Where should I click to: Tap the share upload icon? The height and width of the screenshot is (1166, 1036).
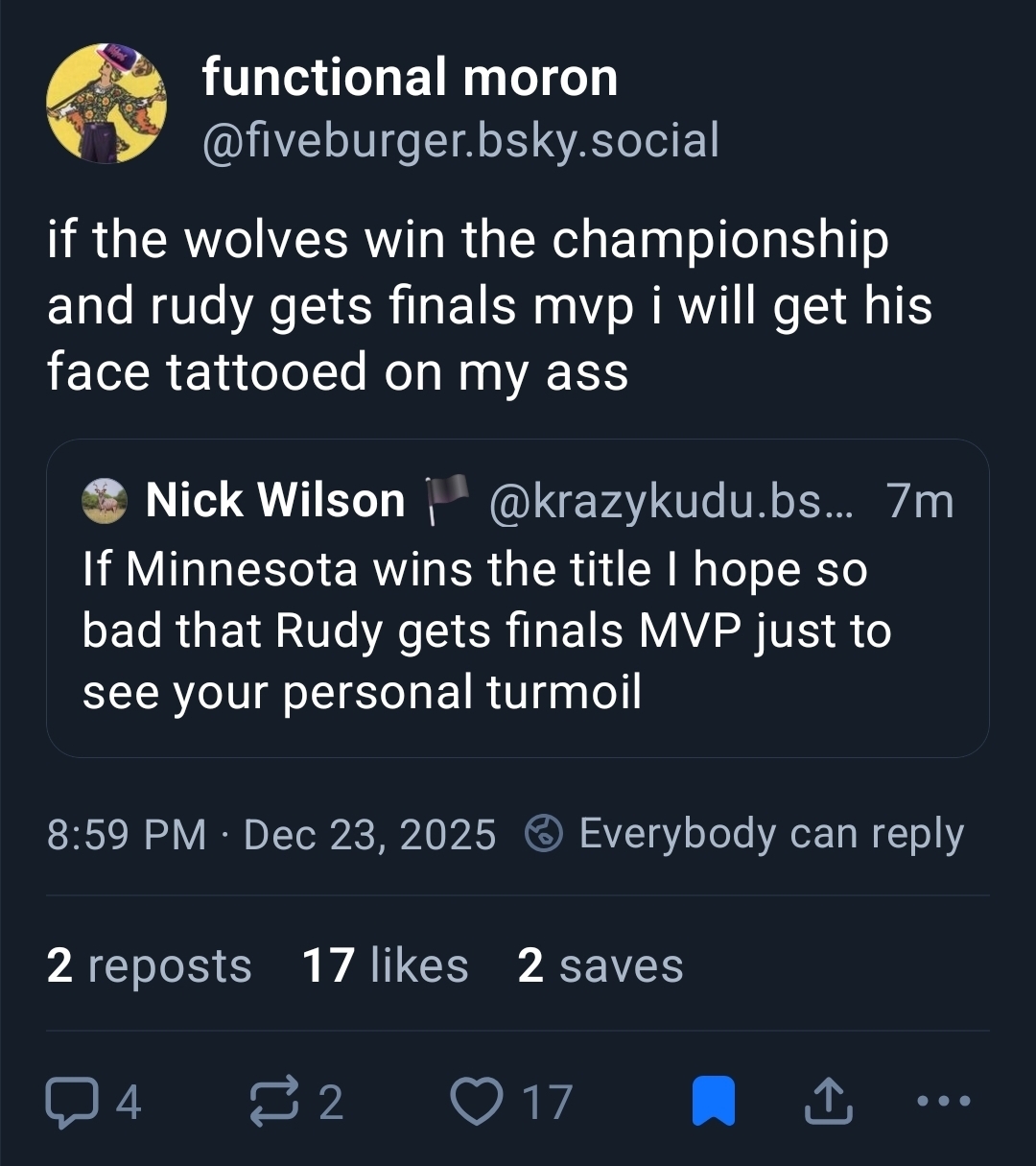click(x=827, y=1101)
